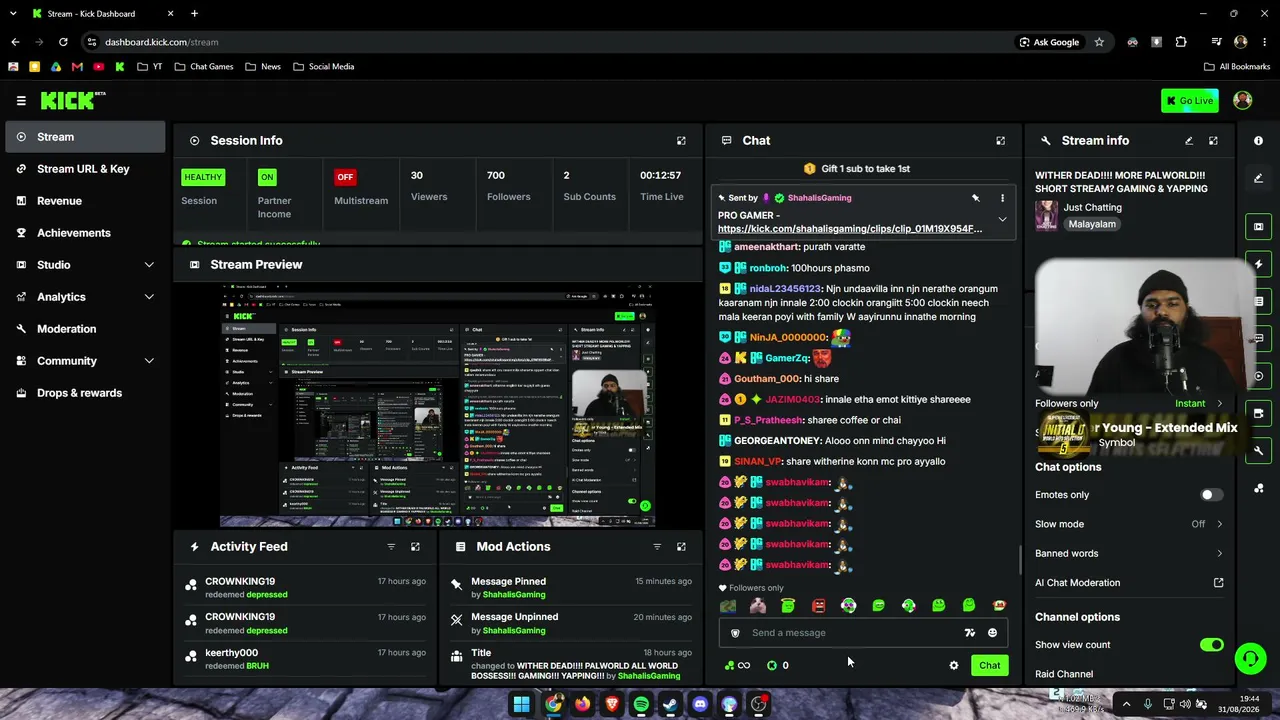Open the Chat Games bookmark folder
This screenshot has width=1280, height=720.
coord(204,67)
